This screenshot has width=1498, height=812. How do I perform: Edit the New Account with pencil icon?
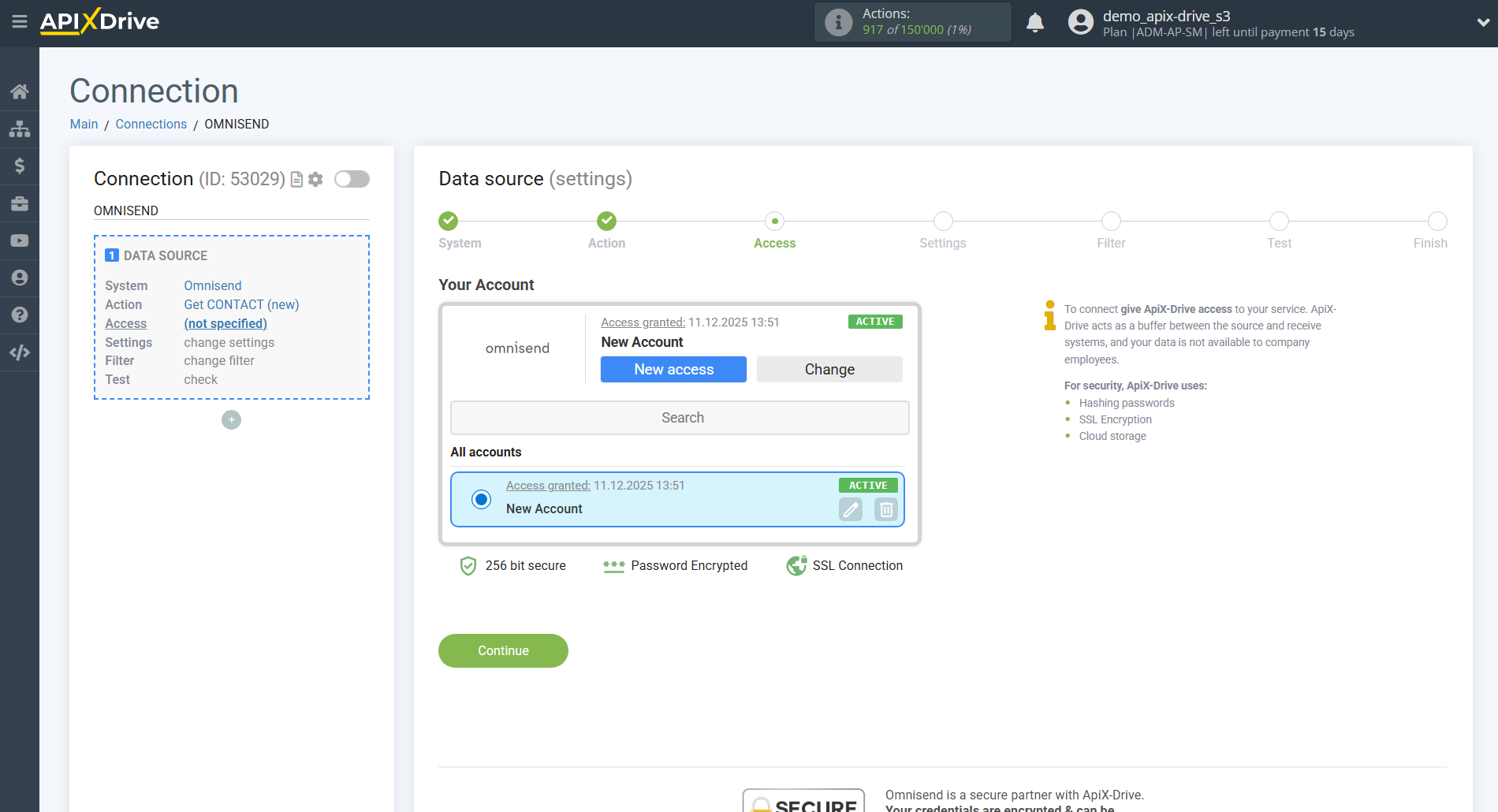coord(850,509)
